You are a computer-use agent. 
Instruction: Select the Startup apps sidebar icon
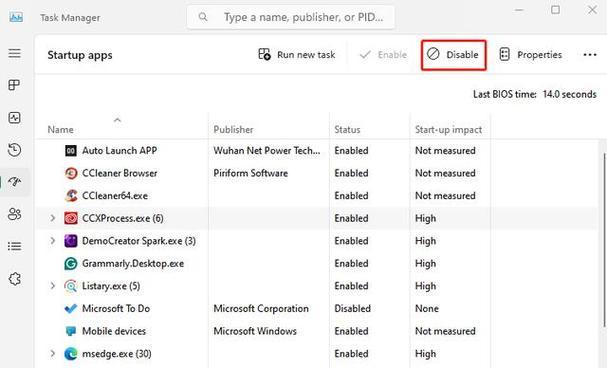pyautogui.click(x=15, y=181)
